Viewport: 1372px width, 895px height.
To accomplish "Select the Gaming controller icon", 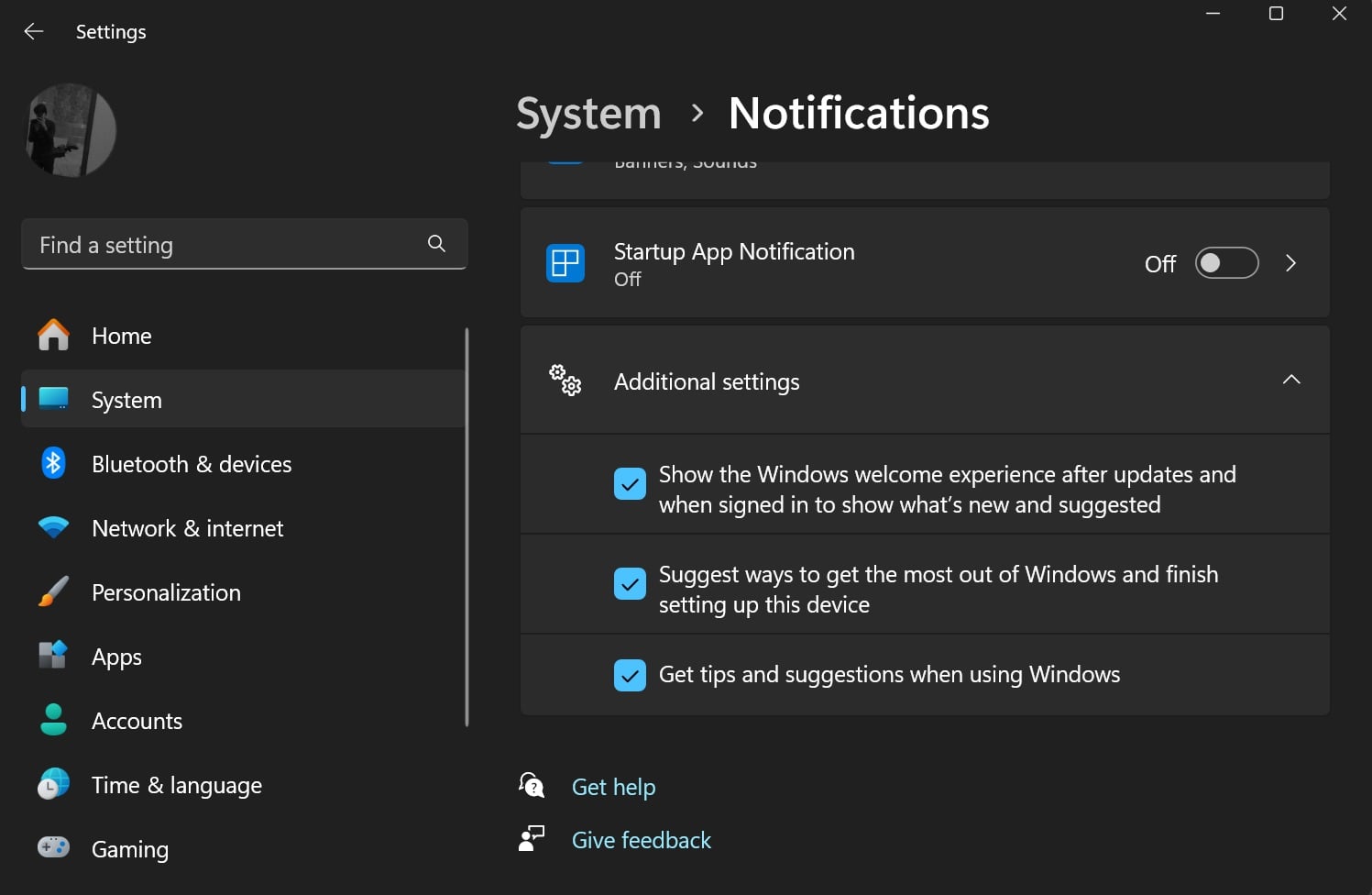I will 53,847.
